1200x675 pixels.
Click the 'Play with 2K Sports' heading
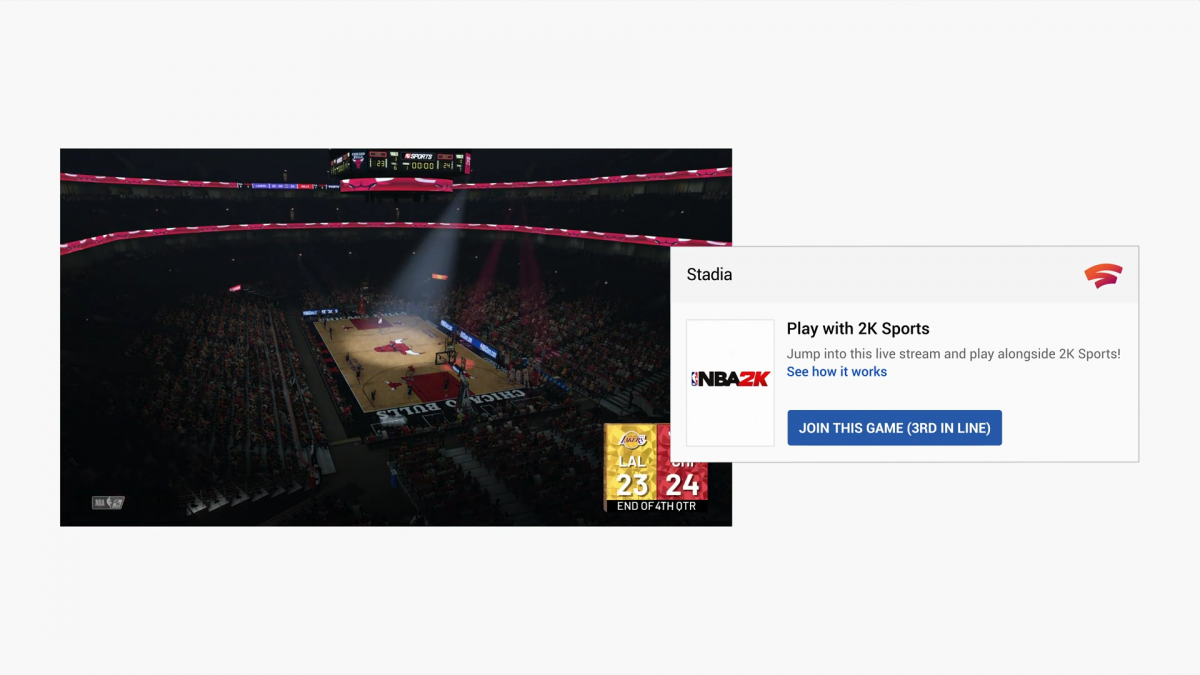click(857, 329)
